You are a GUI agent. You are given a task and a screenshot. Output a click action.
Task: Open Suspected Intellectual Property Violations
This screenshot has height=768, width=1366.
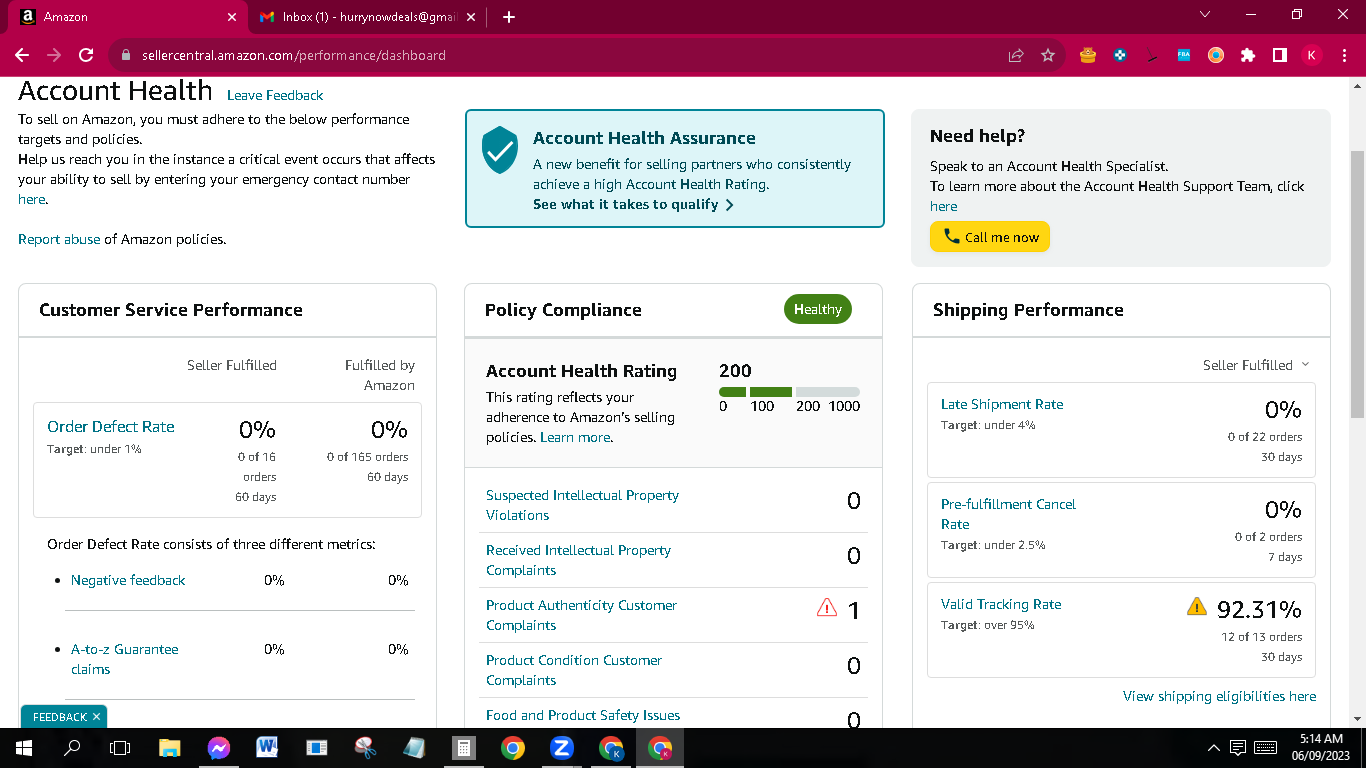coord(582,505)
